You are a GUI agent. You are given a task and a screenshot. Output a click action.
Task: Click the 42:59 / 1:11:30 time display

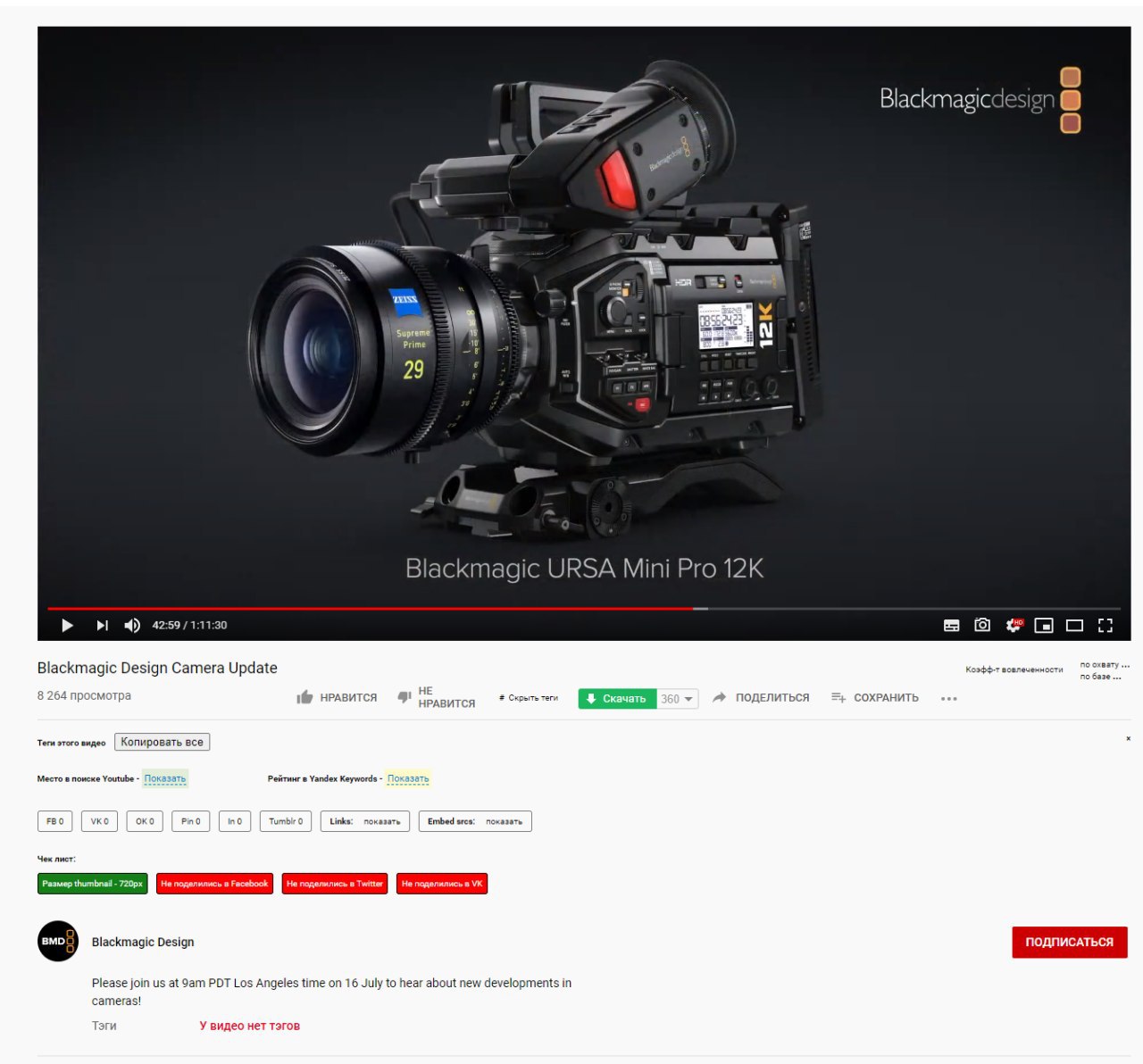(189, 625)
